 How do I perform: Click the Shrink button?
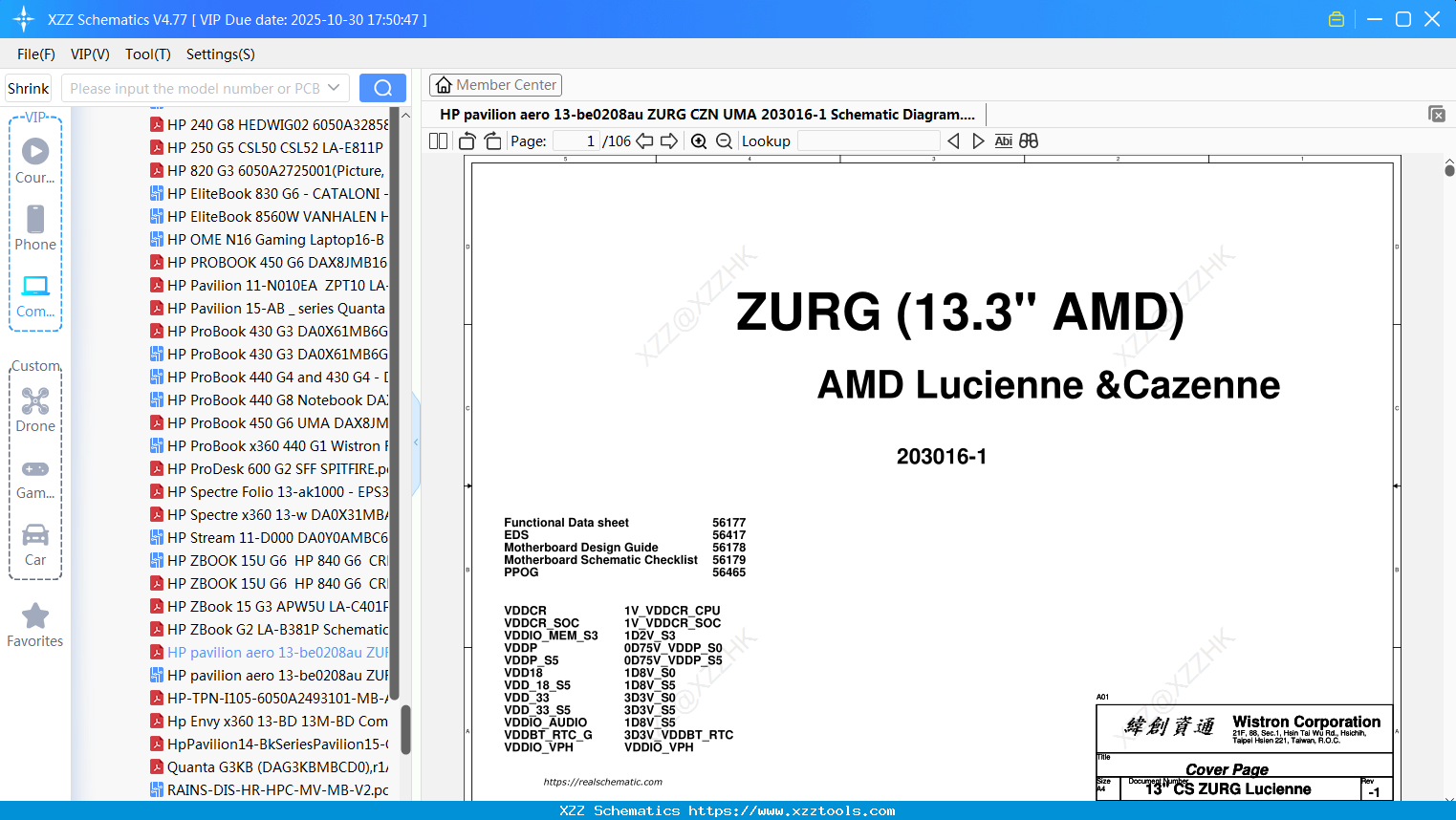pyautogui.click(x=28, y=88)
